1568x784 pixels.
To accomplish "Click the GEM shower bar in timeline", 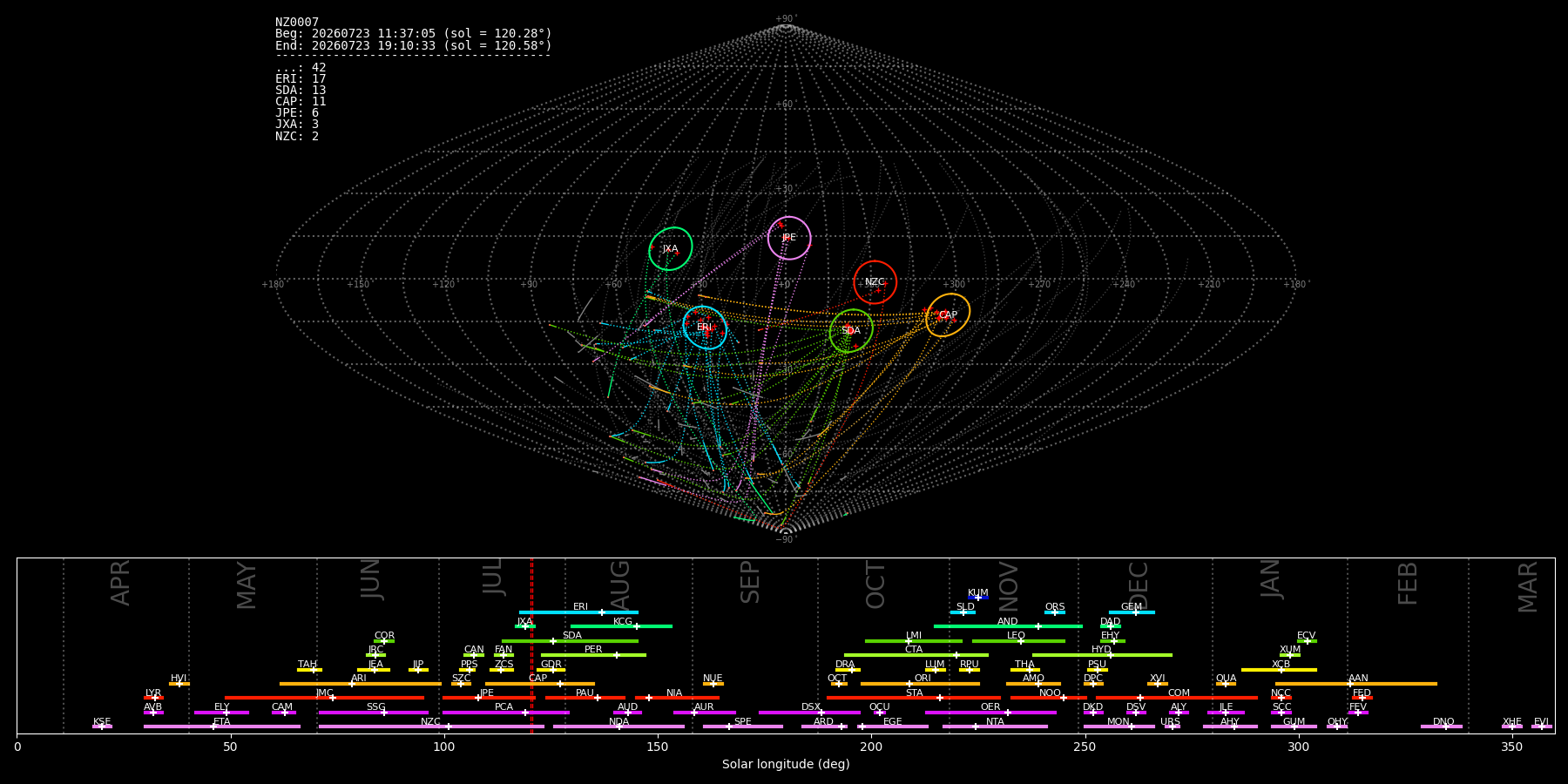I will (x=1132, y=612).
